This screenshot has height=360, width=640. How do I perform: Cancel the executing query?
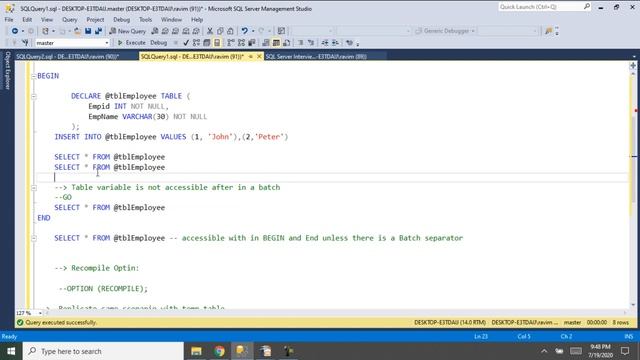176,42
